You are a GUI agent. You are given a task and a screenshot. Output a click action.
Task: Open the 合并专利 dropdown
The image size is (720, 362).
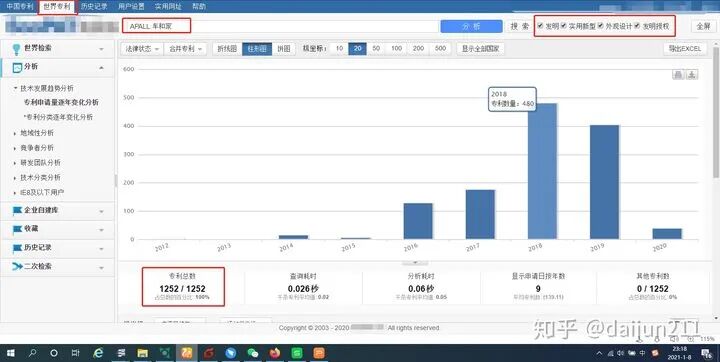click(x=186, y=49)
